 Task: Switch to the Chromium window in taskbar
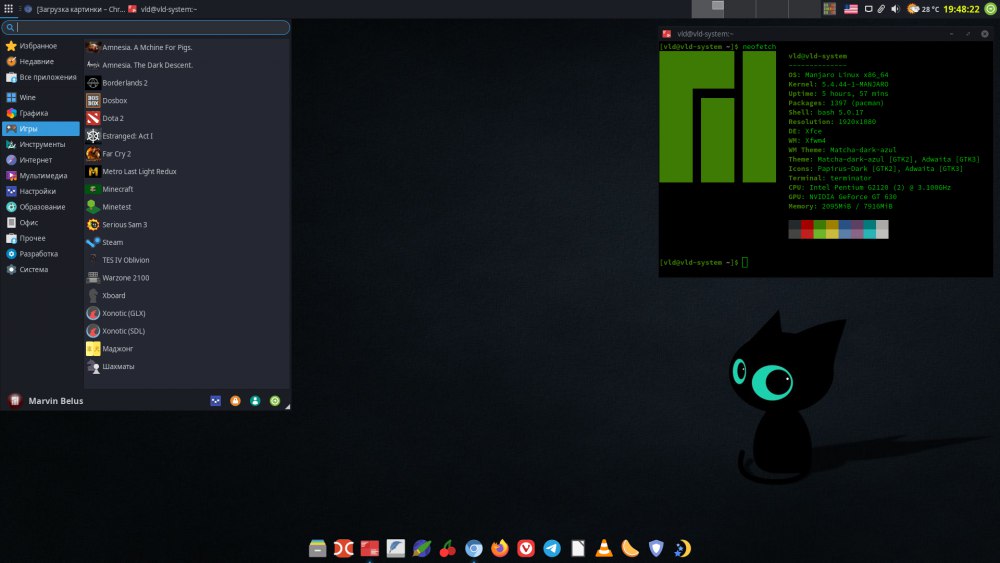74,9
